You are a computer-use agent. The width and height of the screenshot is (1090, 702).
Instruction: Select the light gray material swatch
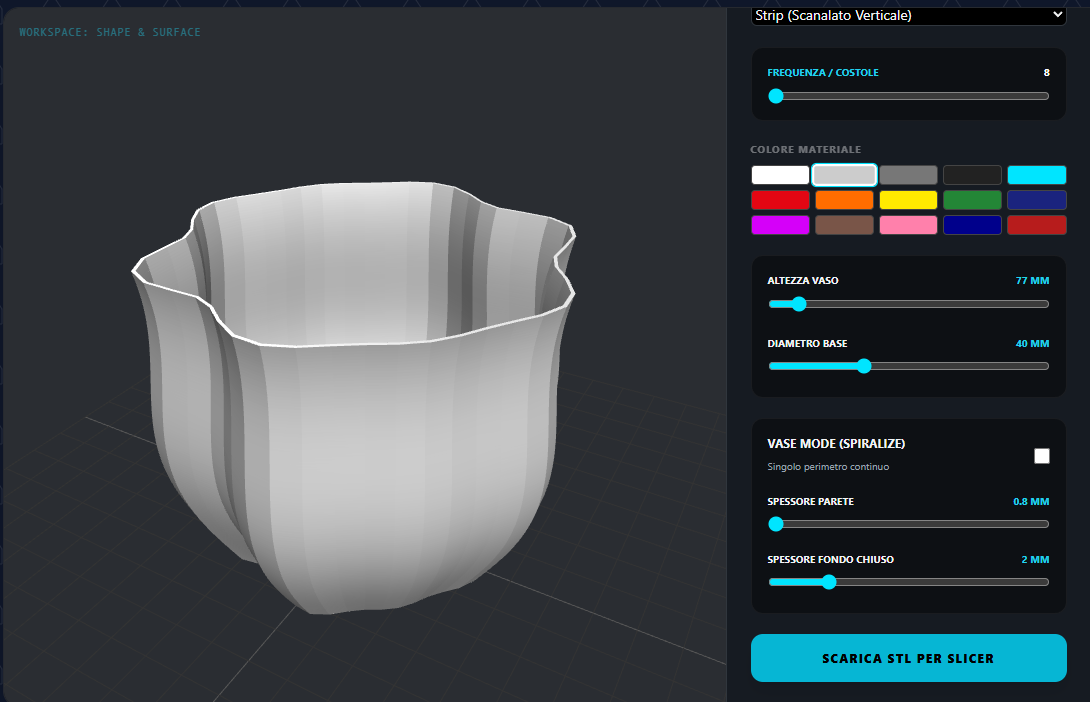click(x=844, y=174)
